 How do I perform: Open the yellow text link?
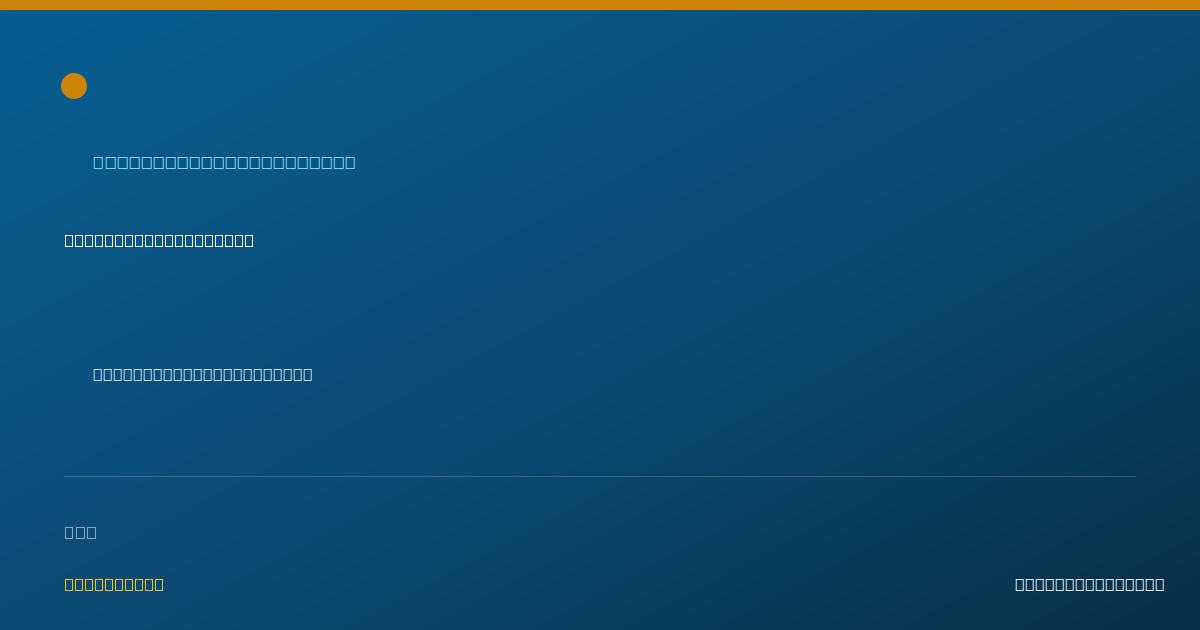114,584
